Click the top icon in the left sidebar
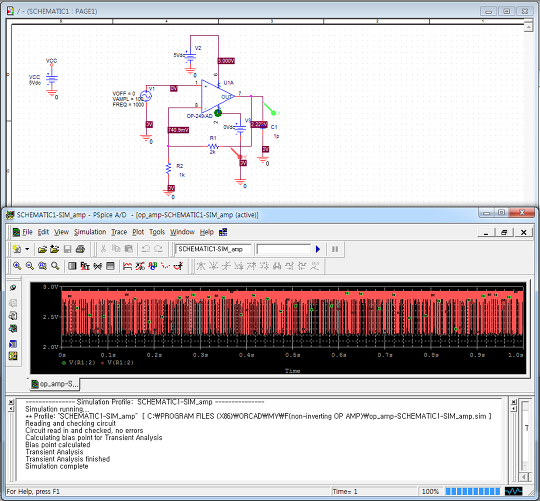This screenshot has width=540, height=501. pos(13,288)
